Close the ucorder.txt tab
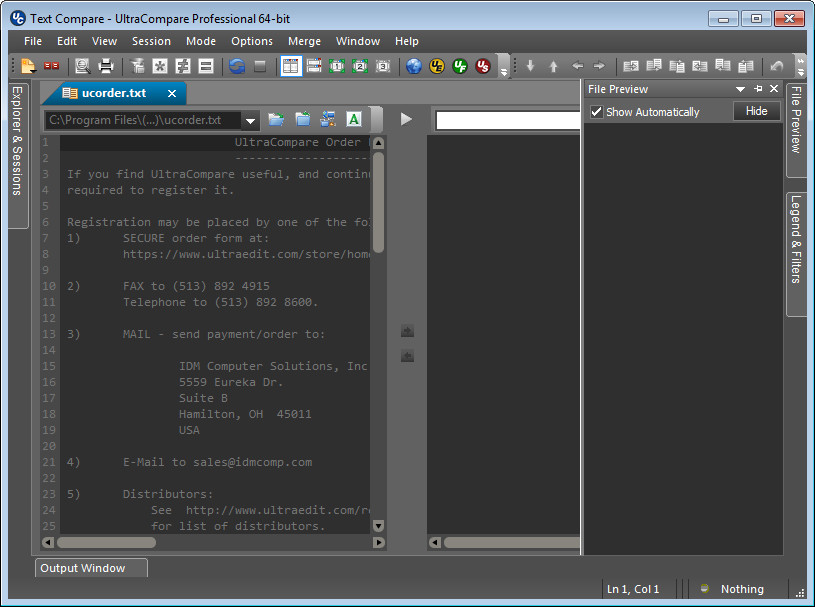The image size is (815, 607). pos(172,94)
